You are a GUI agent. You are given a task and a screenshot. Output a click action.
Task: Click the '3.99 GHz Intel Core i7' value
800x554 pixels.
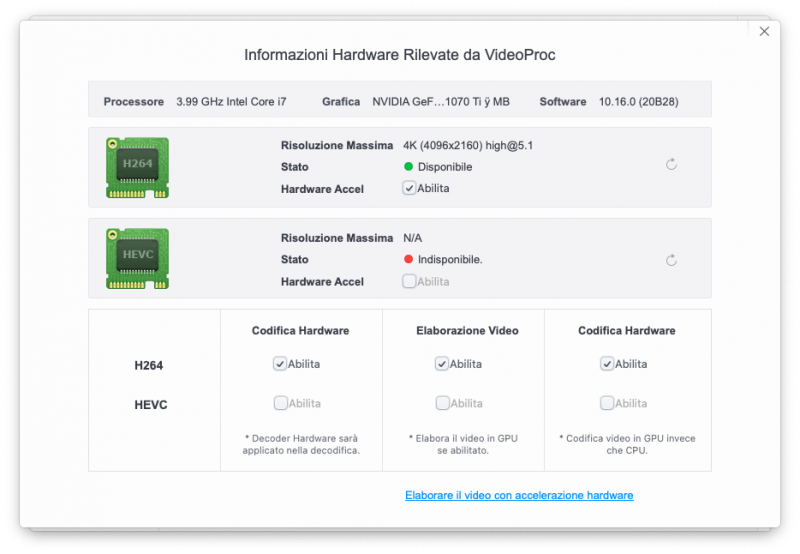point(231,102)
